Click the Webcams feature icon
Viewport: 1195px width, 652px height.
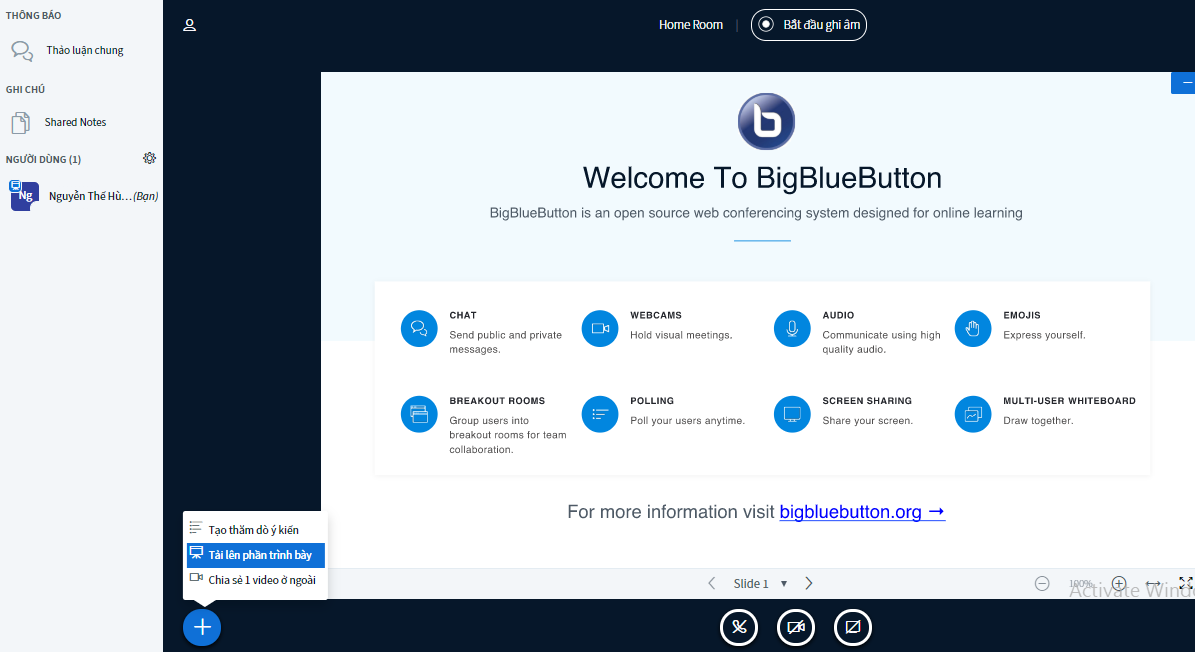pyautogui.click(x=600, y=328)
